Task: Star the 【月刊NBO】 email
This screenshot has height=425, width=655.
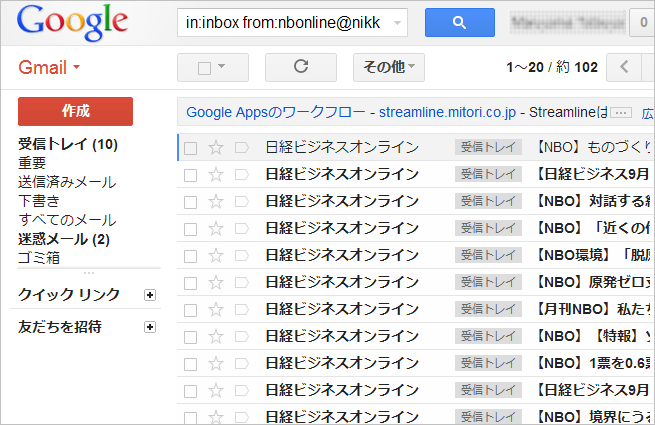Action: click(216, 310)
